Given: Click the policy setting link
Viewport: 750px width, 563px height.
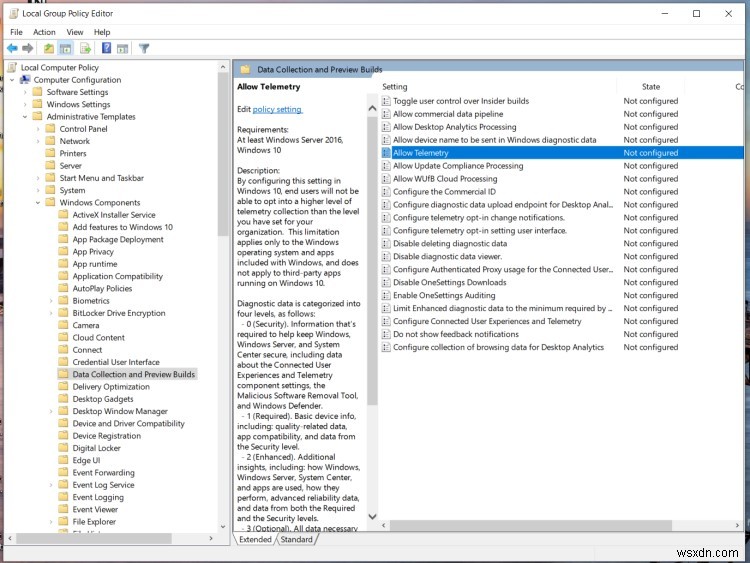Looking at the screenshot, I should (x=277, y=109).
